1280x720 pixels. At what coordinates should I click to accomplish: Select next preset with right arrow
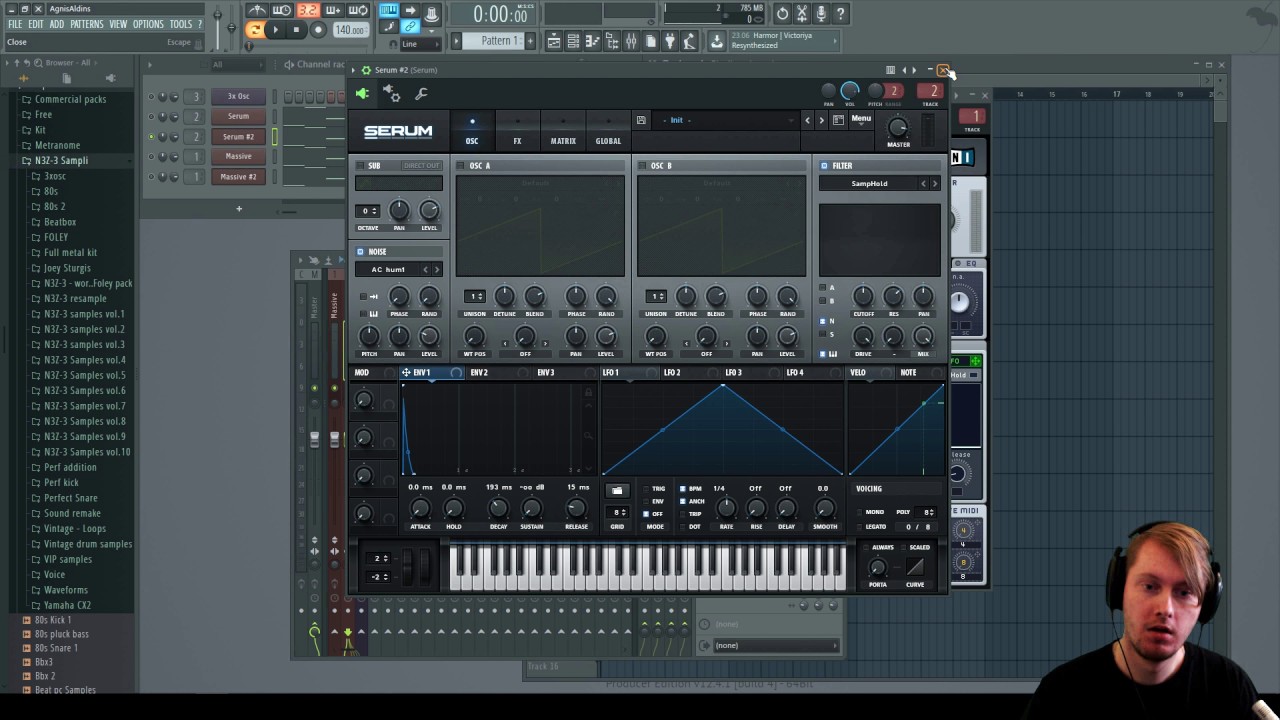click(x=822, y=120)
